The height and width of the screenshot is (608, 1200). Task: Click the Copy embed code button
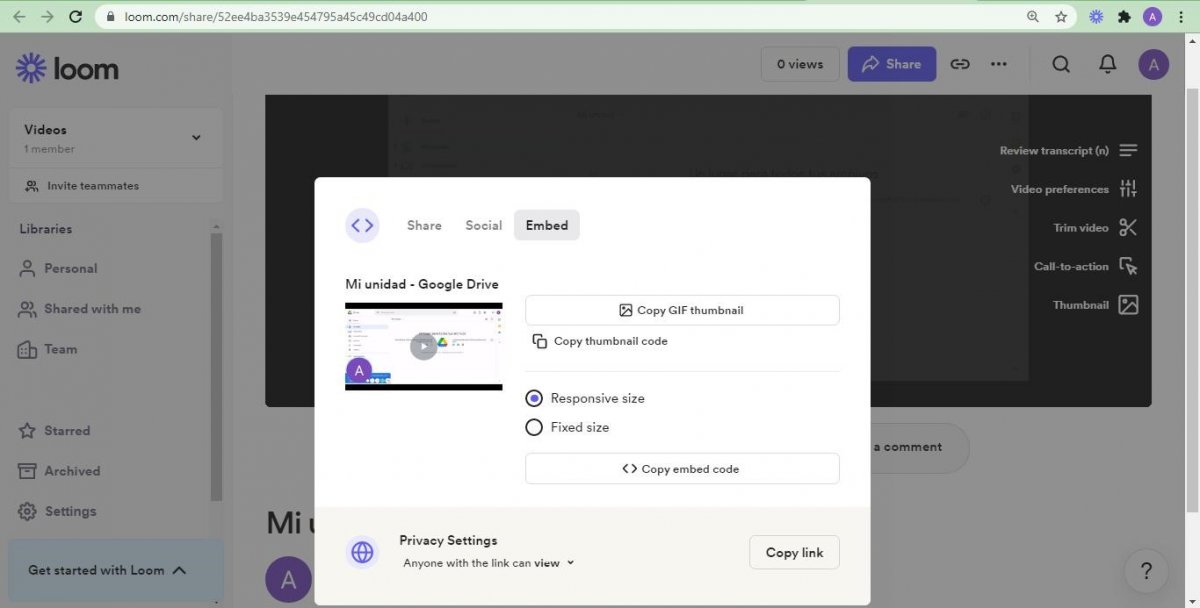[x=682, y=468]
